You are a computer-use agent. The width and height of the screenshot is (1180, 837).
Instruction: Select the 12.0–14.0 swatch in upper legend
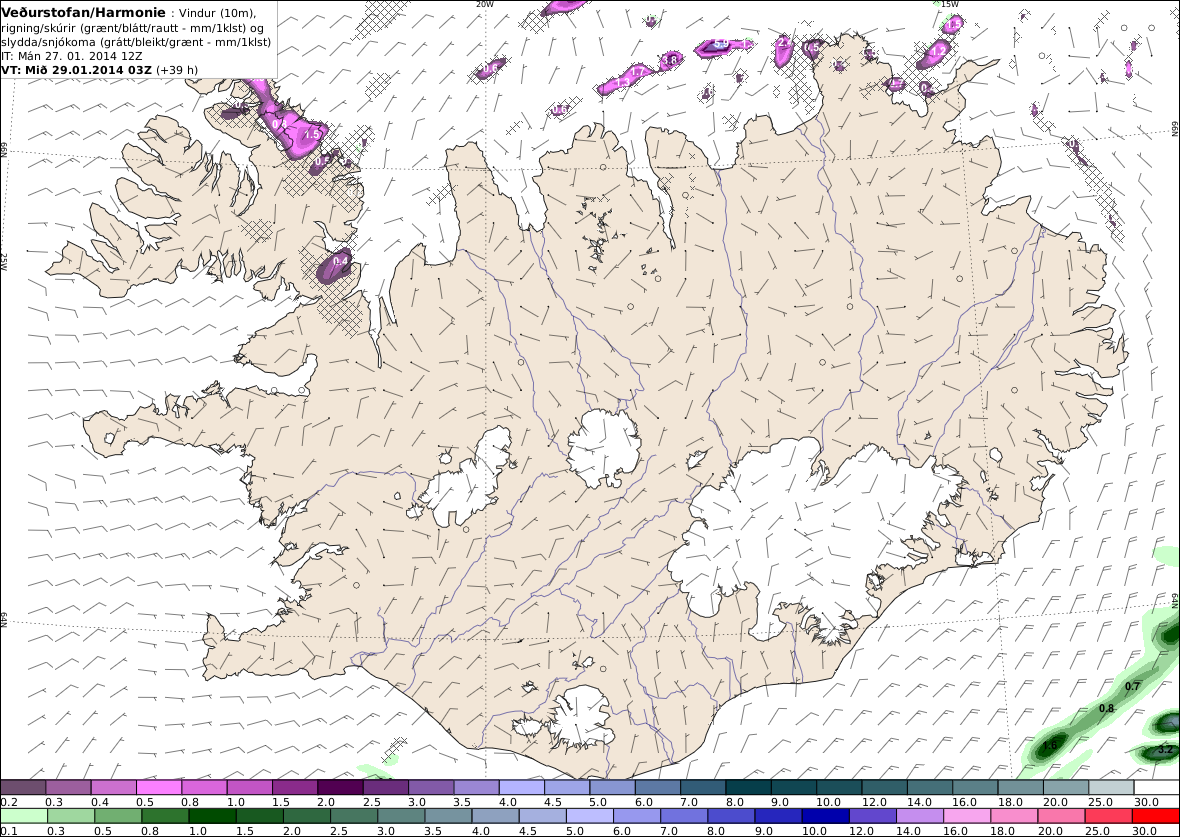coord(885,787)
